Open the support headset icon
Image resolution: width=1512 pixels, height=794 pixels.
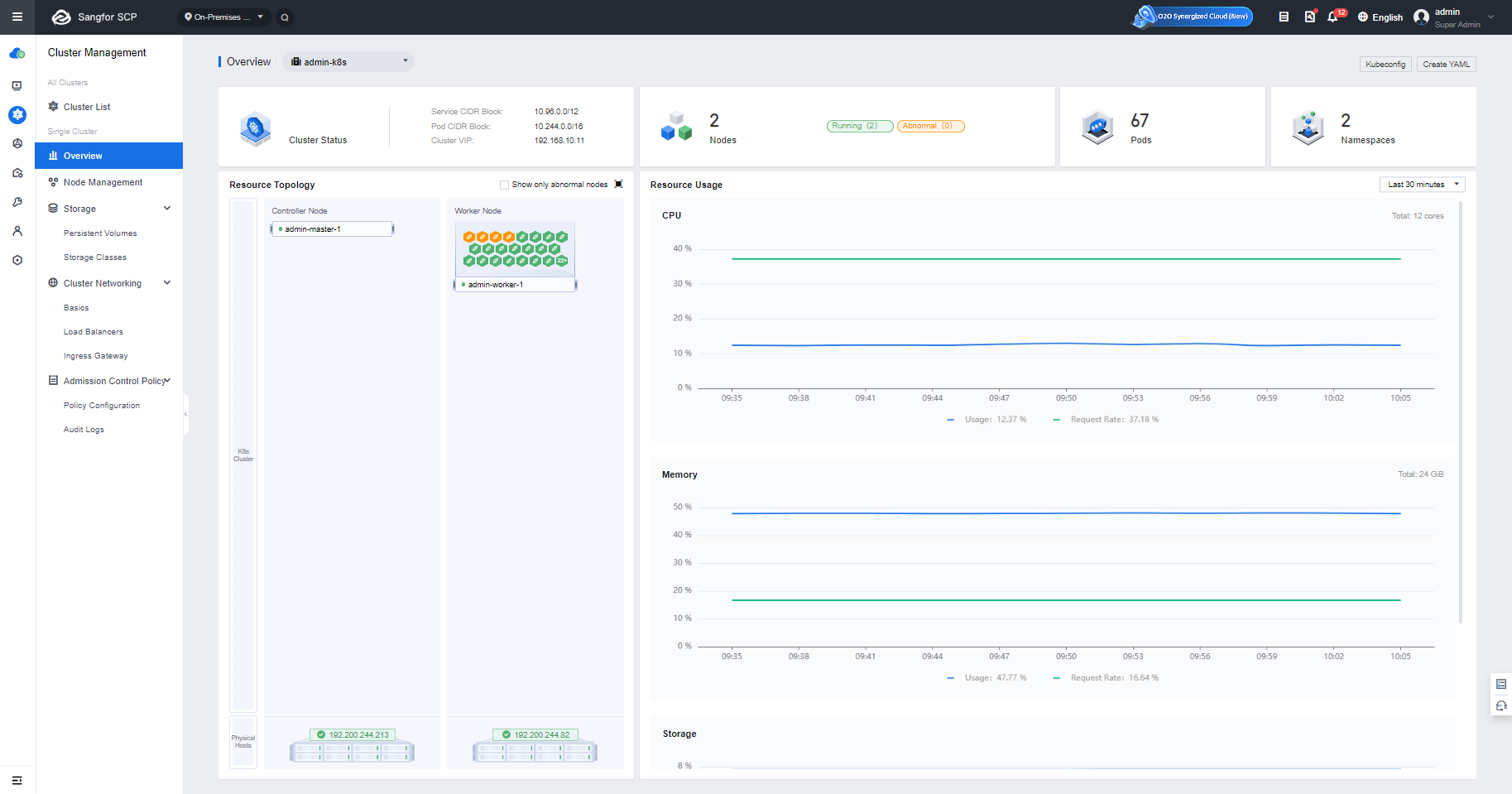click(x=1501, y=706)
